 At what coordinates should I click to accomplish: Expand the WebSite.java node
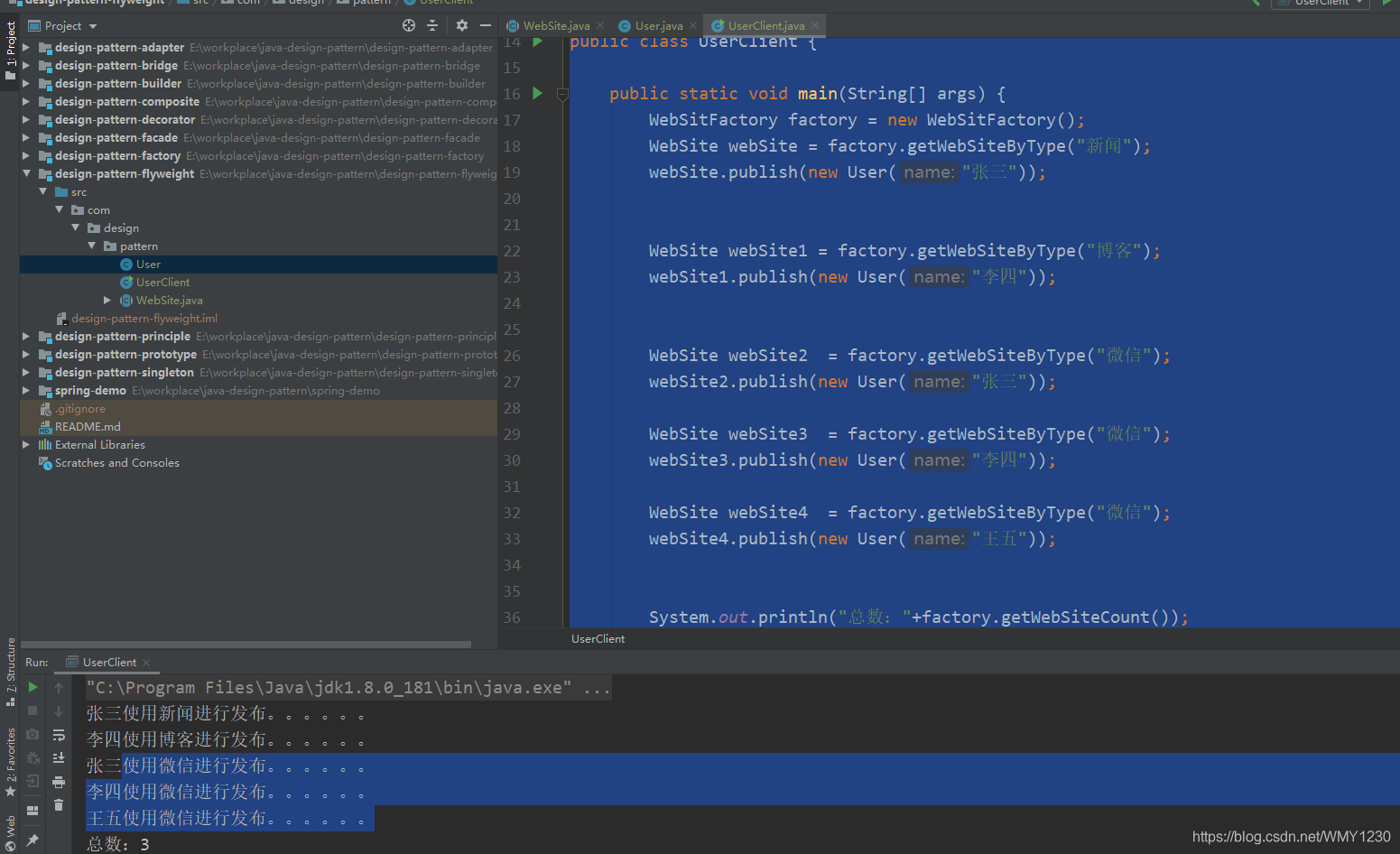[107, 300]
